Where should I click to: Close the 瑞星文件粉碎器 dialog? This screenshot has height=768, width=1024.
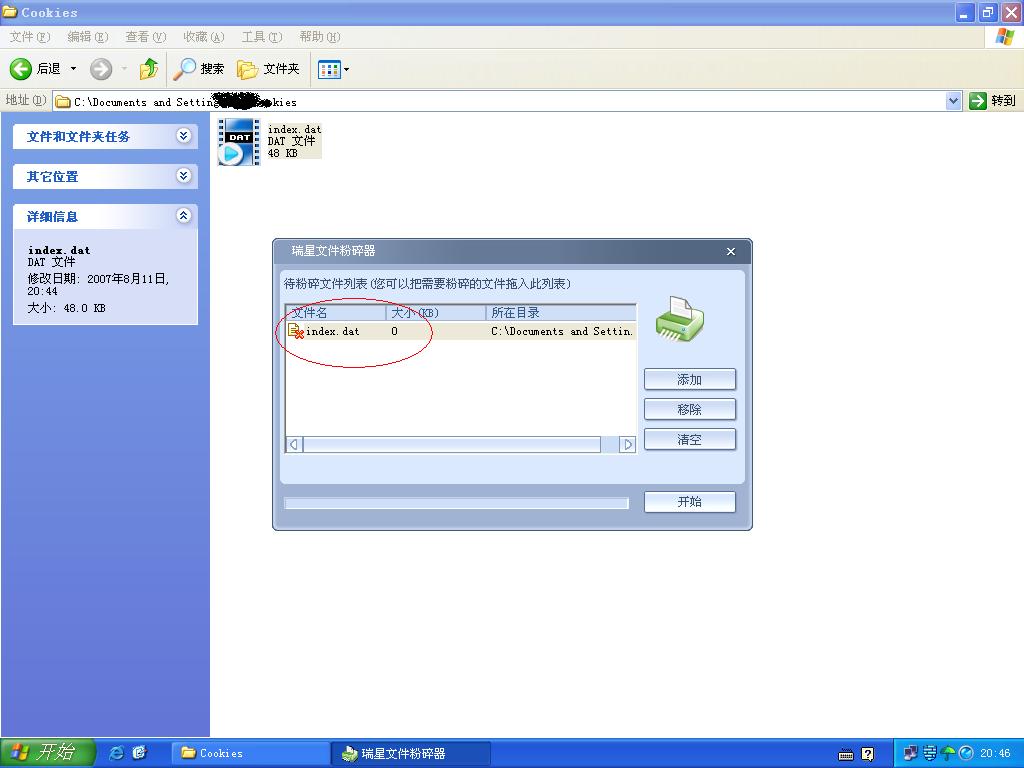click(x=731, y=251)
